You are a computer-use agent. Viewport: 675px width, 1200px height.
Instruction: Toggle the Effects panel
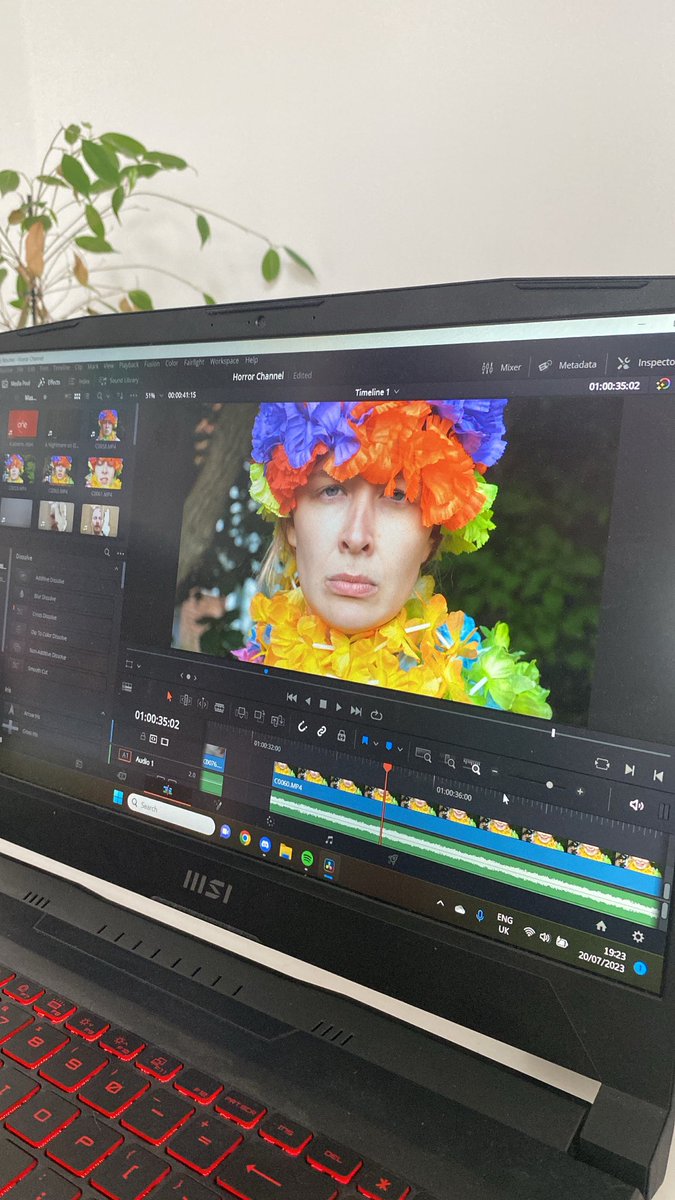click(50, 382)
